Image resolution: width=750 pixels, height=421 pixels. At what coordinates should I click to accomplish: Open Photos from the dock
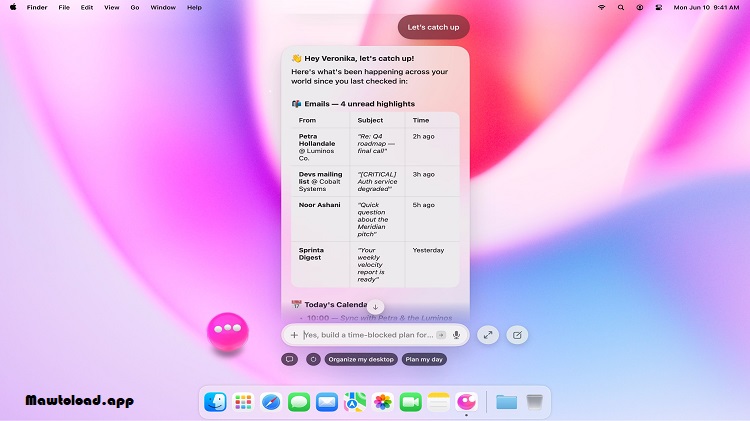pyautogui.click(x=383, y=402)
